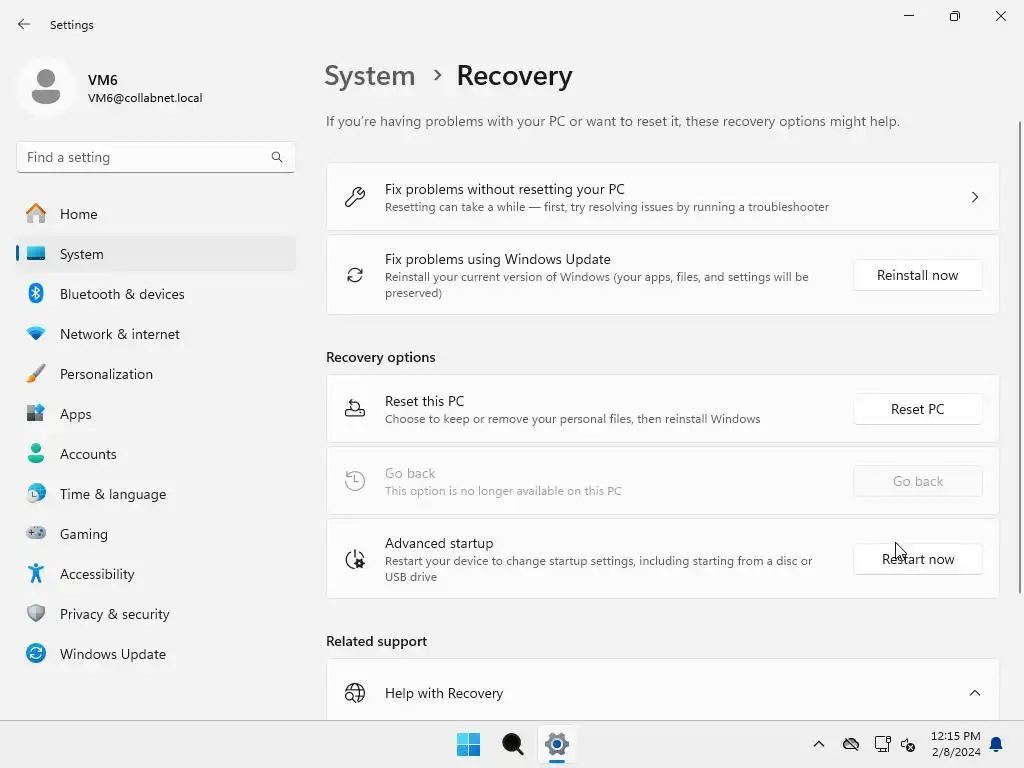Go to Home settings page
The image size is (1024, 768).
156,214
